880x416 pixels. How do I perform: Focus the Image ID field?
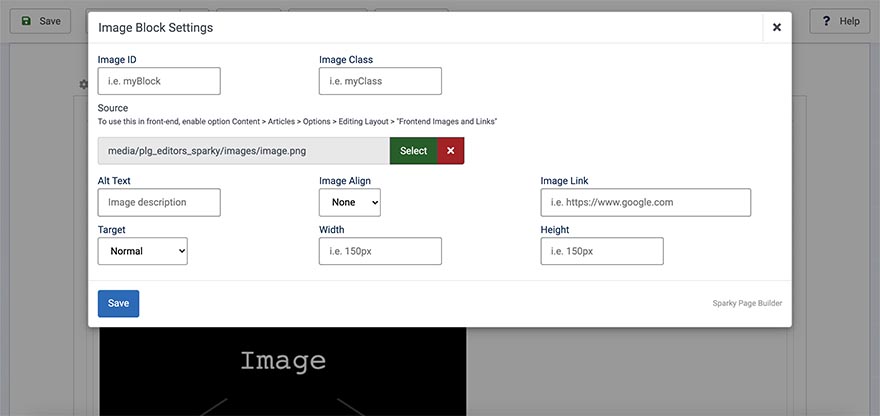[159, 81]
